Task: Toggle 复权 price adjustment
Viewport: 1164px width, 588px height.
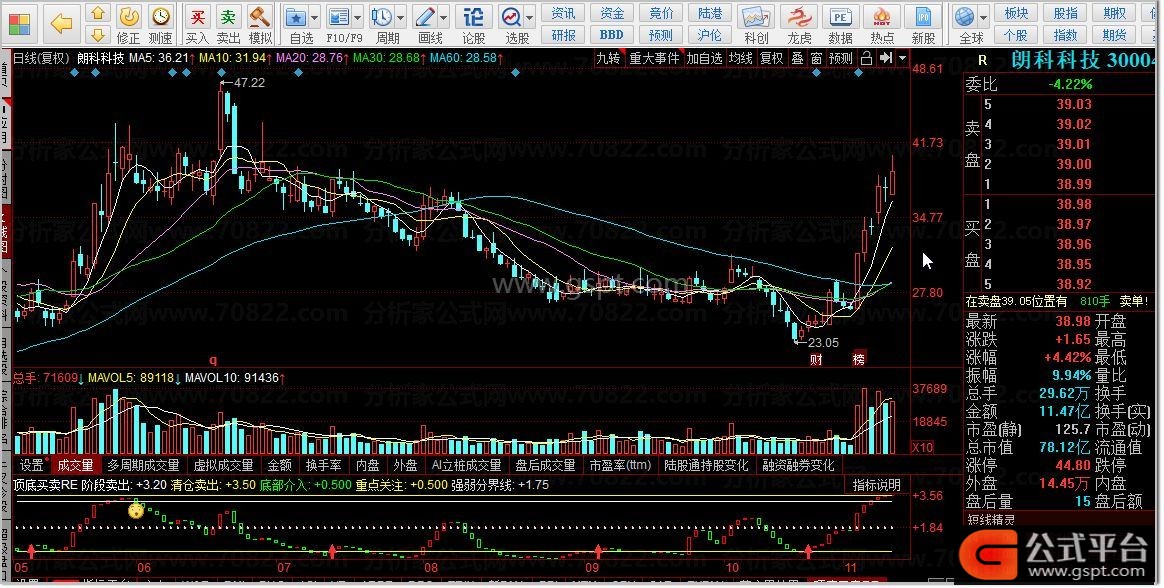Action: (772, 58)
